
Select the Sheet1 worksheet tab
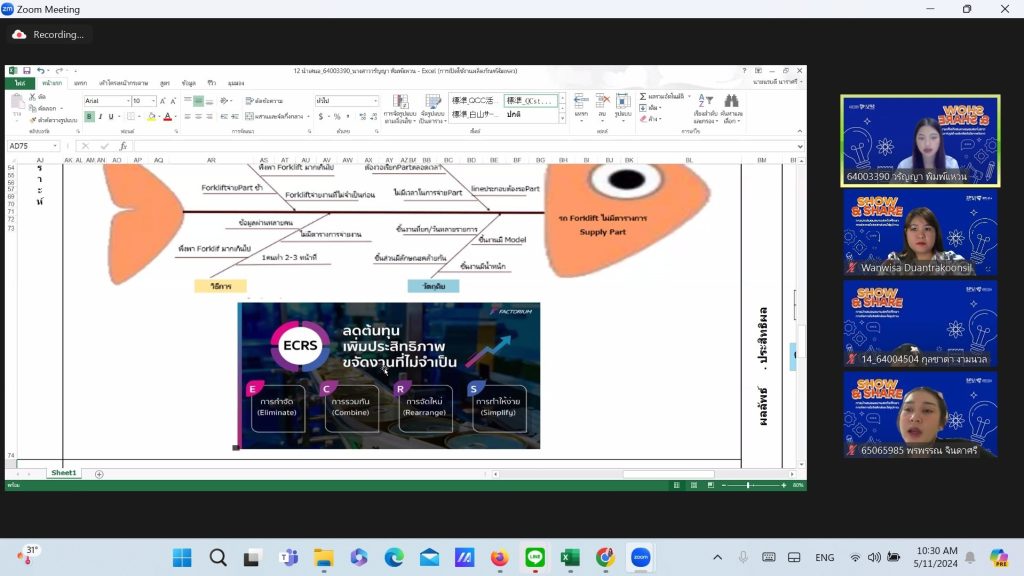click(x=64, y=473)
